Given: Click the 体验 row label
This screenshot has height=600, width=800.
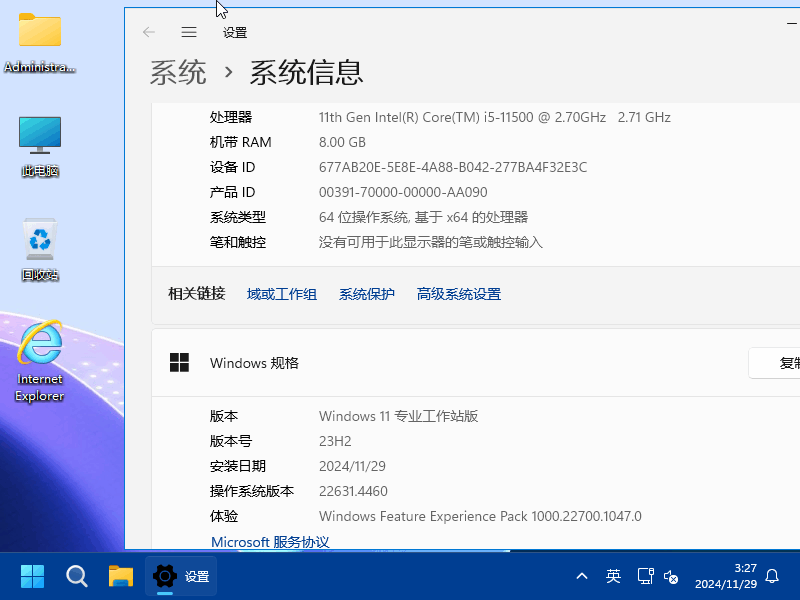Looking at the screenshot, I should click(224, 516).
